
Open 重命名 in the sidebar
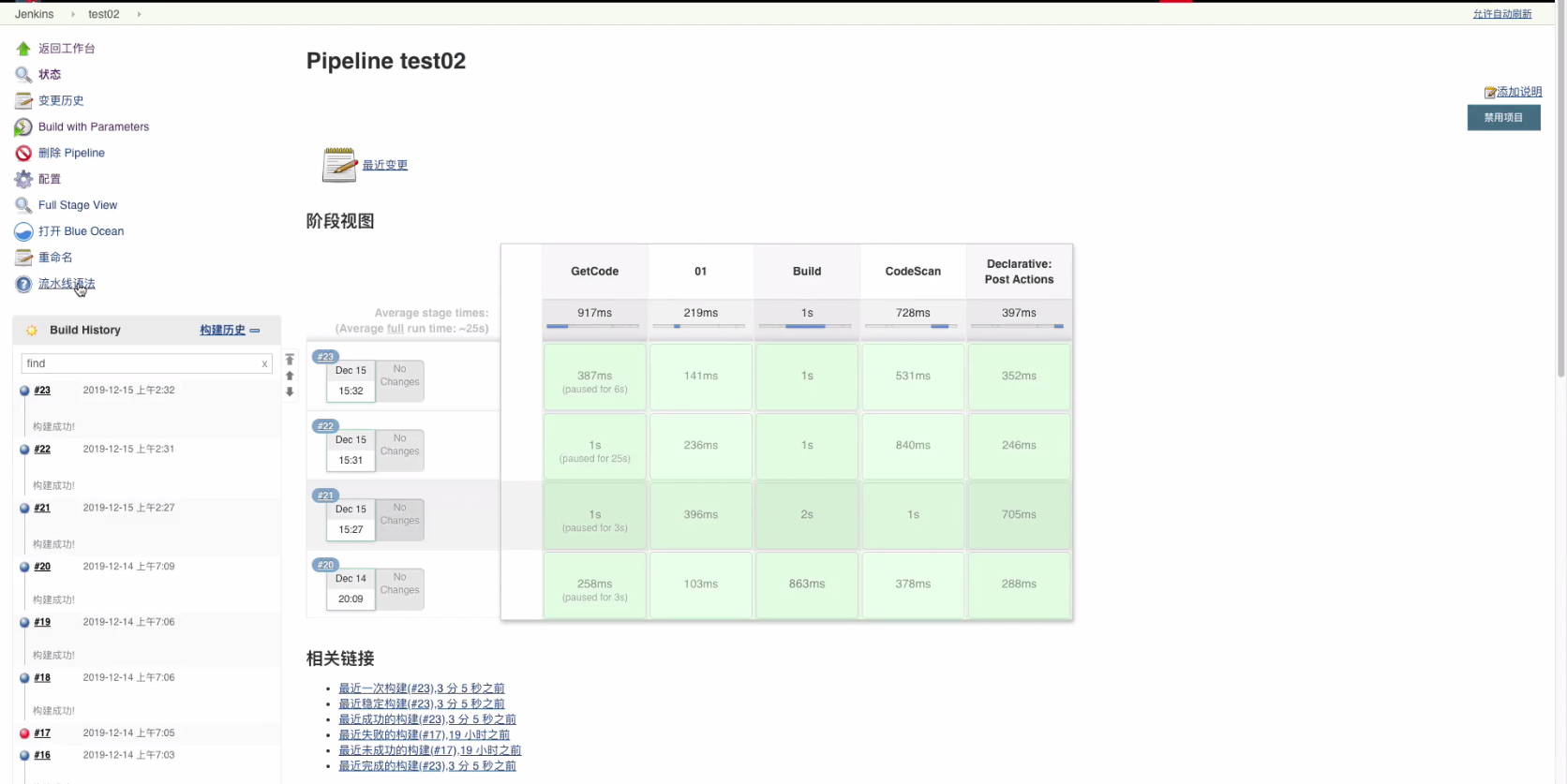55,259
